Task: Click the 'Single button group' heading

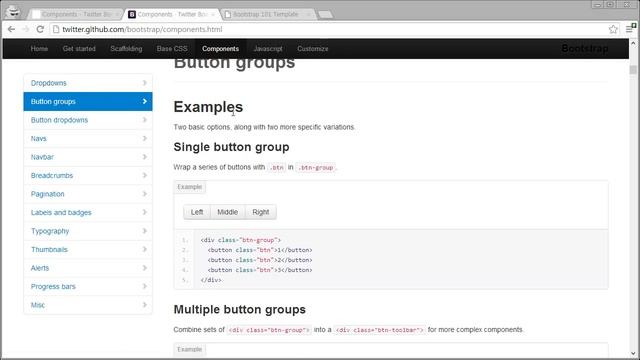Action: click(x=231, y=147)
